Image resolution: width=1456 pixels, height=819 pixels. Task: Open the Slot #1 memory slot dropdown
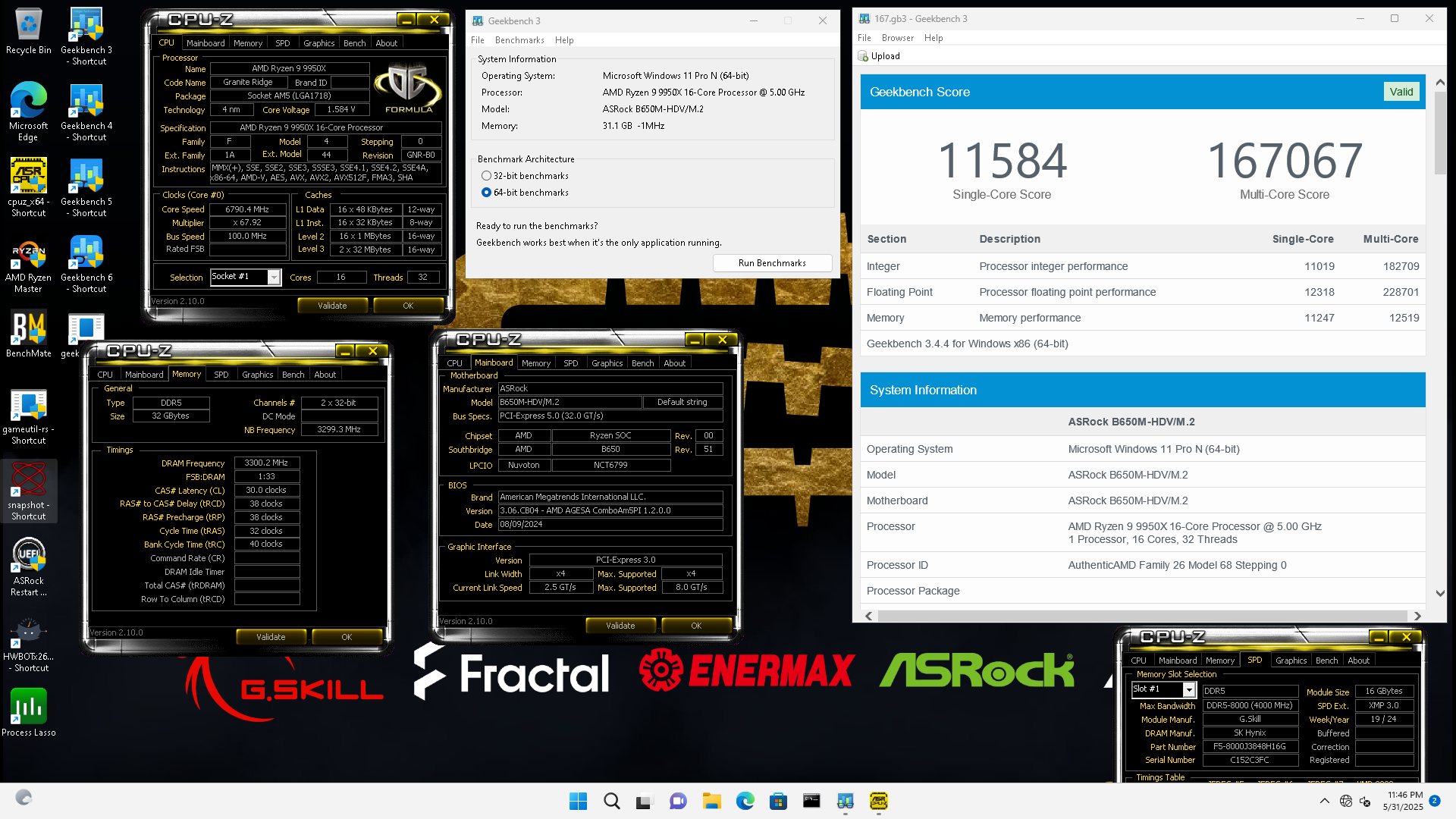point(1189,689)
